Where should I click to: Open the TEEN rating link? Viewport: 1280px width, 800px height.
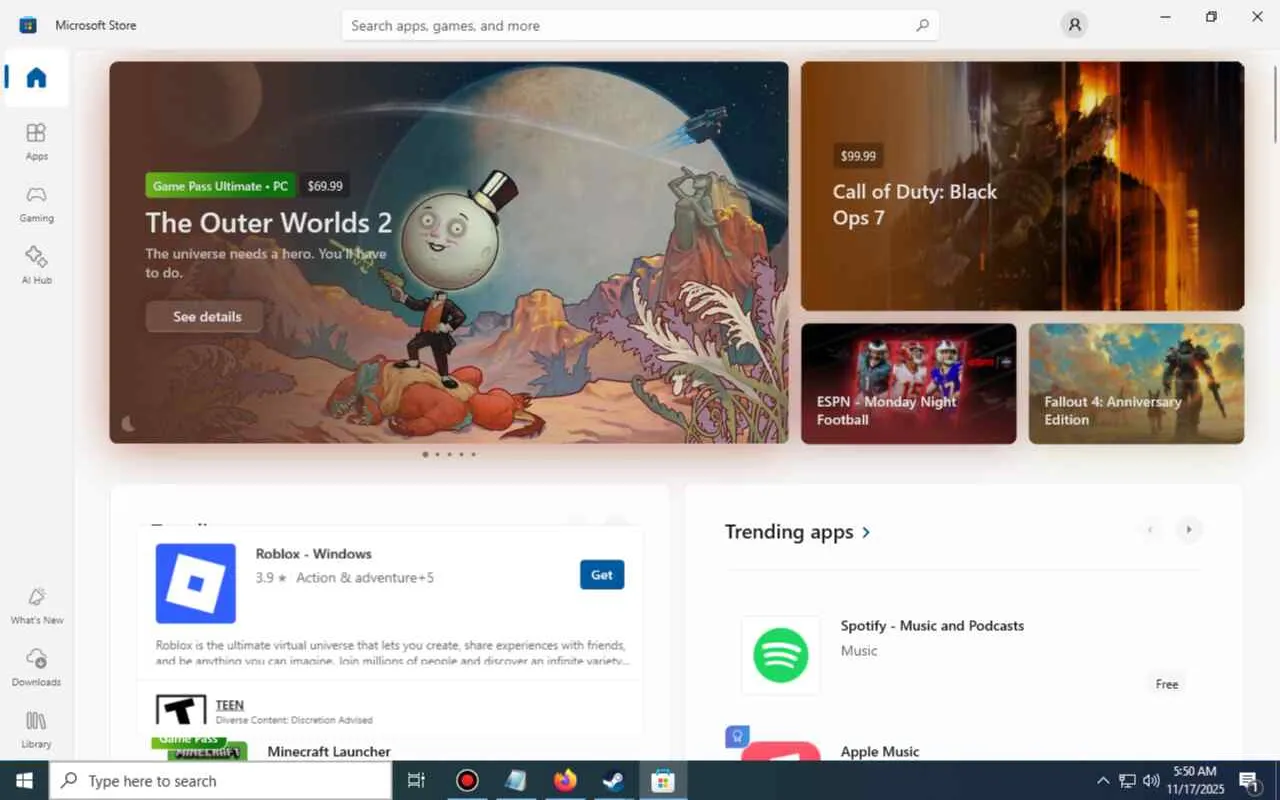tap(230, 705)
